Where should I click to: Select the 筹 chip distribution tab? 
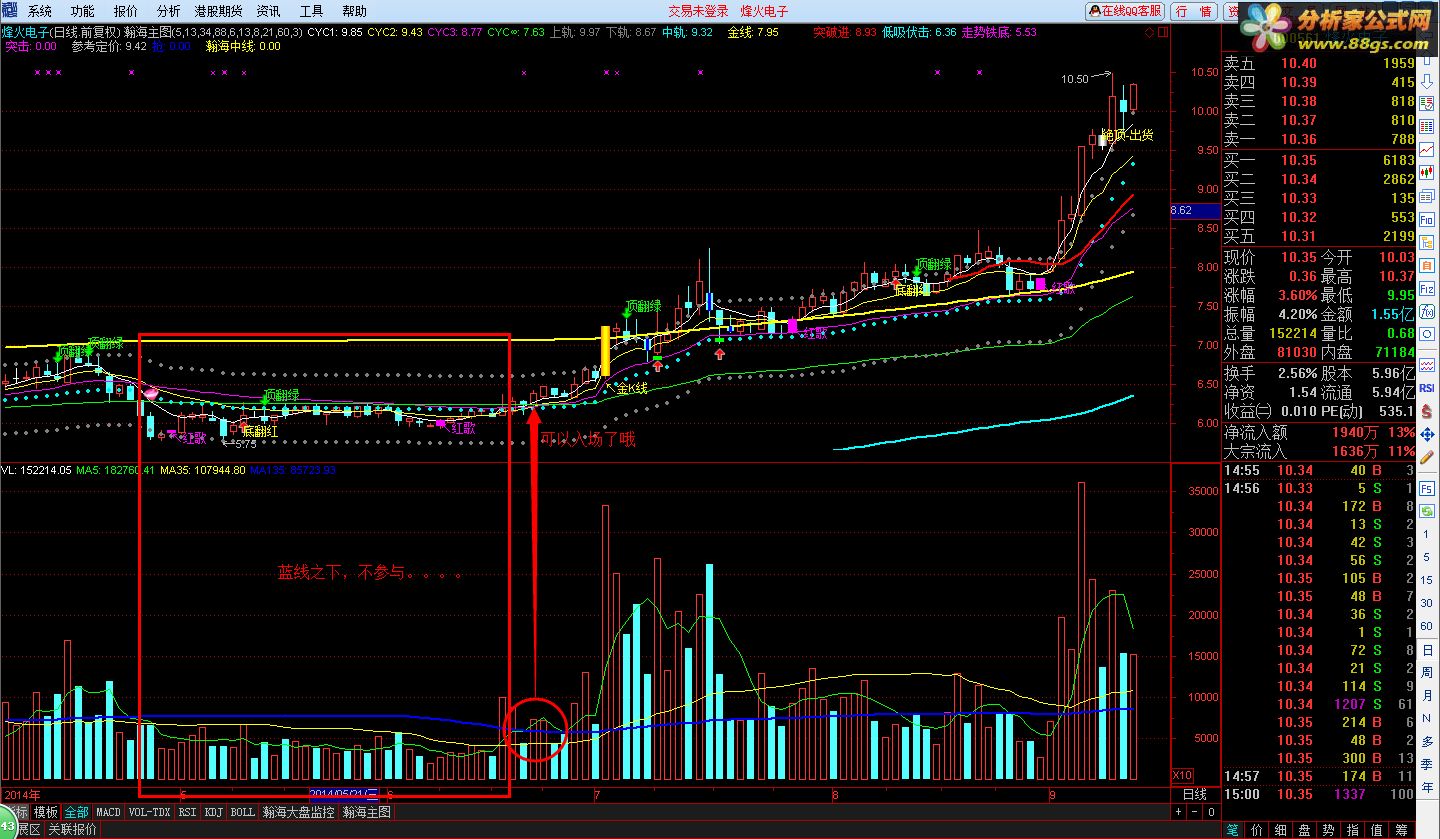tap(1401, 830)
